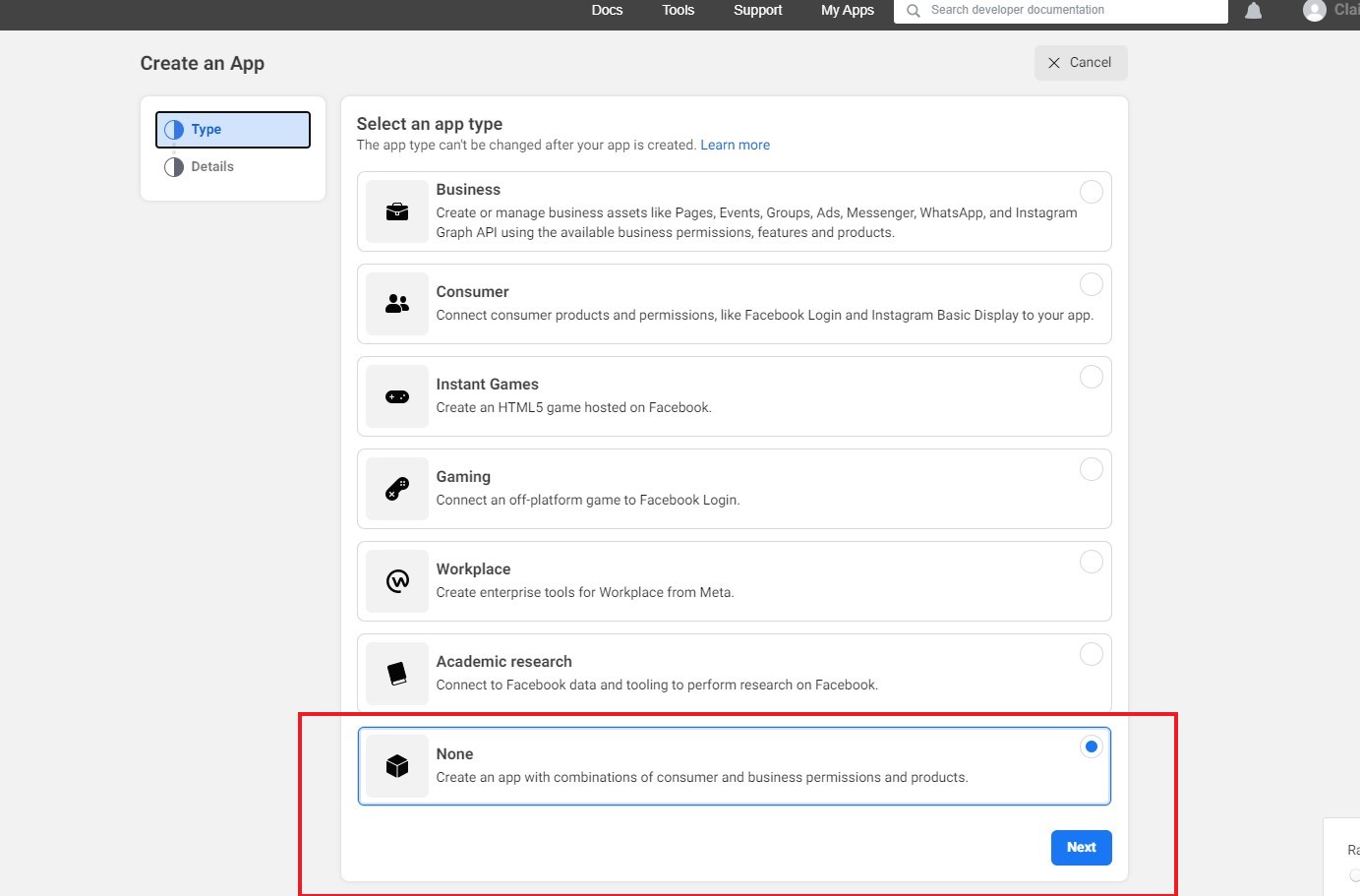Open the Support menu
The width and height of the screenshot is (1360, 896).
(x=758, y=10)
